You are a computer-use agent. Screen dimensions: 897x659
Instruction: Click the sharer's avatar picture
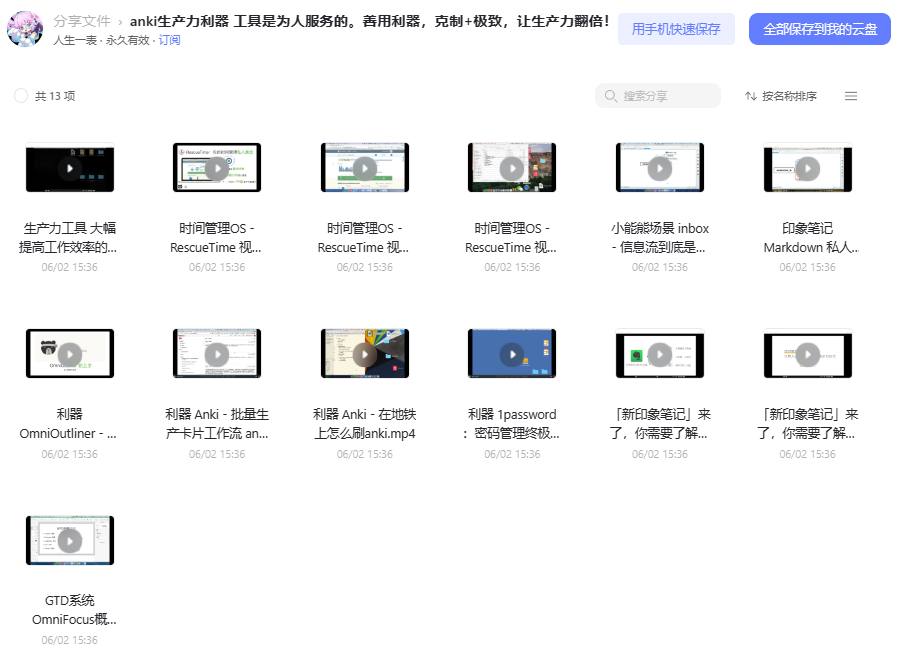coord(25,29)
